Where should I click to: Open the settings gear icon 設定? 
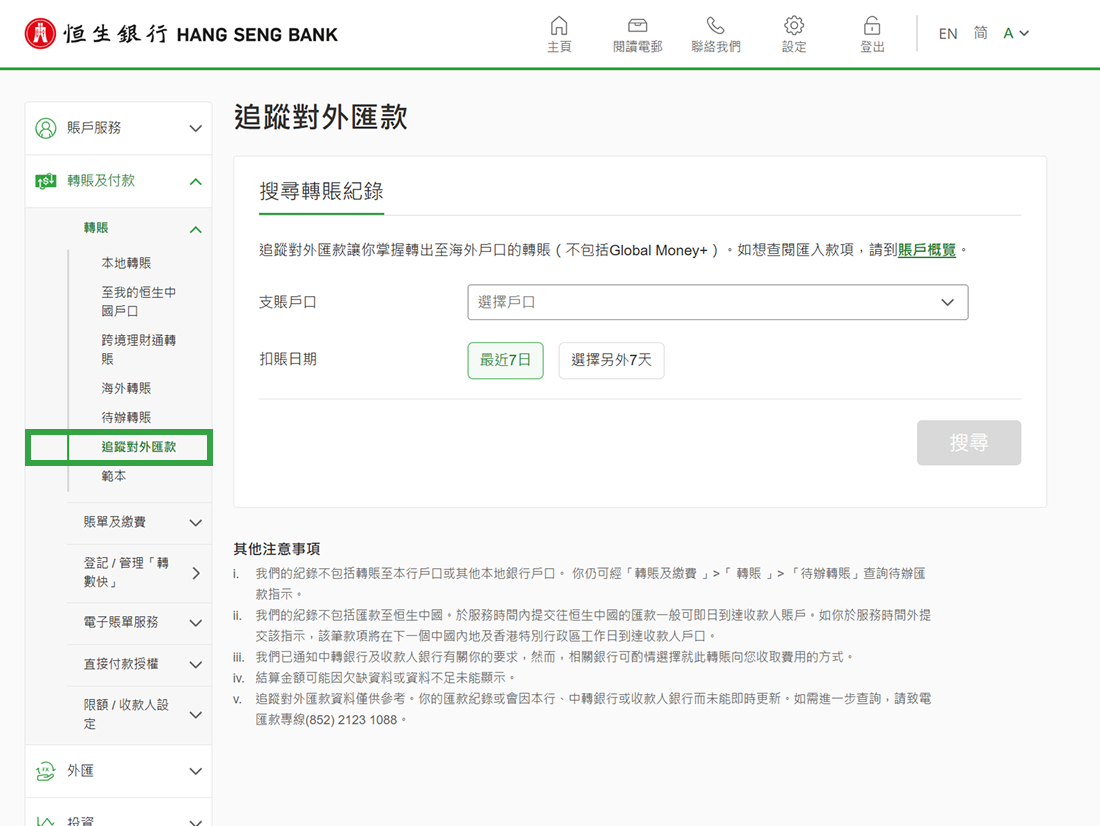(x=794, y=26)
